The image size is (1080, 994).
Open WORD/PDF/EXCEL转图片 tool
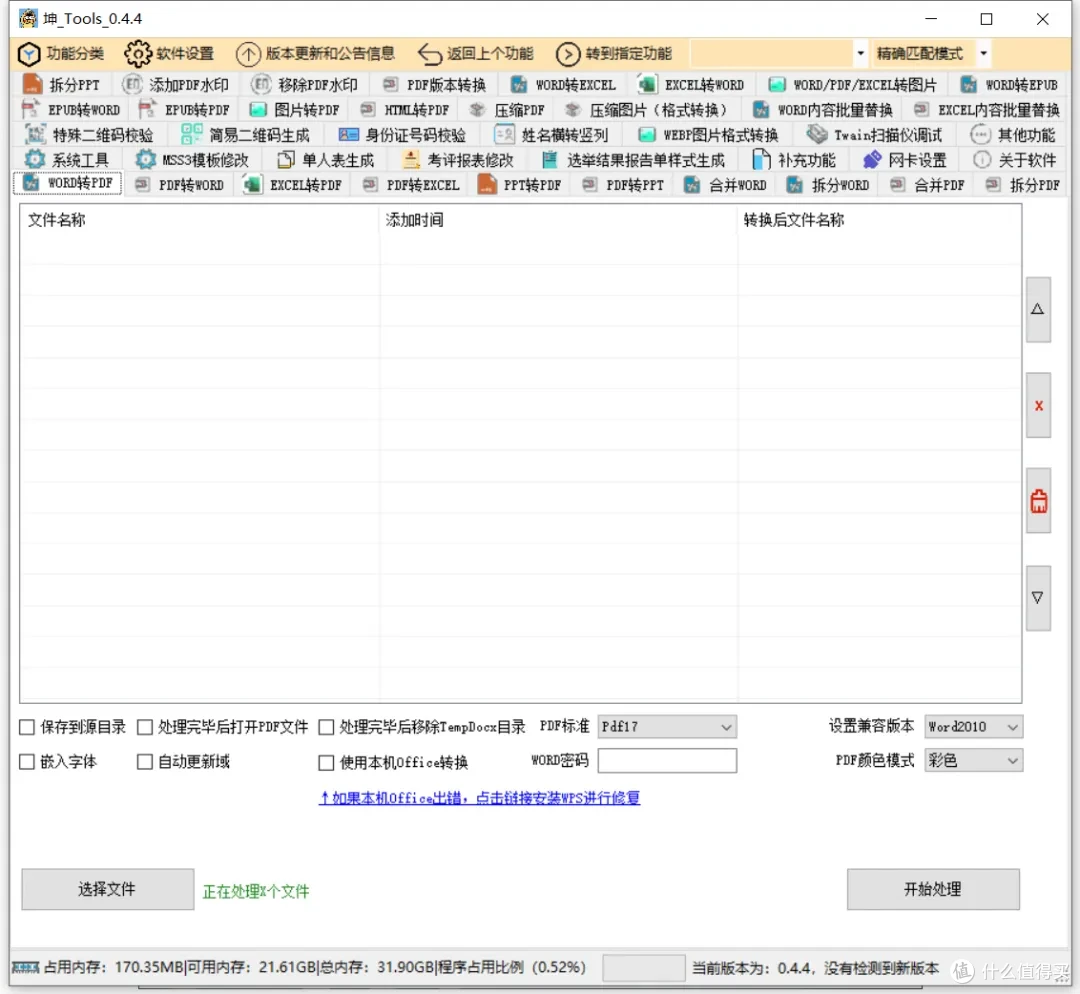853,85
